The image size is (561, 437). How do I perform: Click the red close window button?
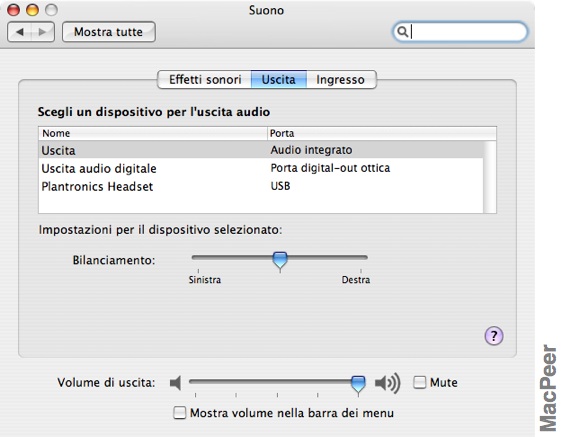coord(13,10)
